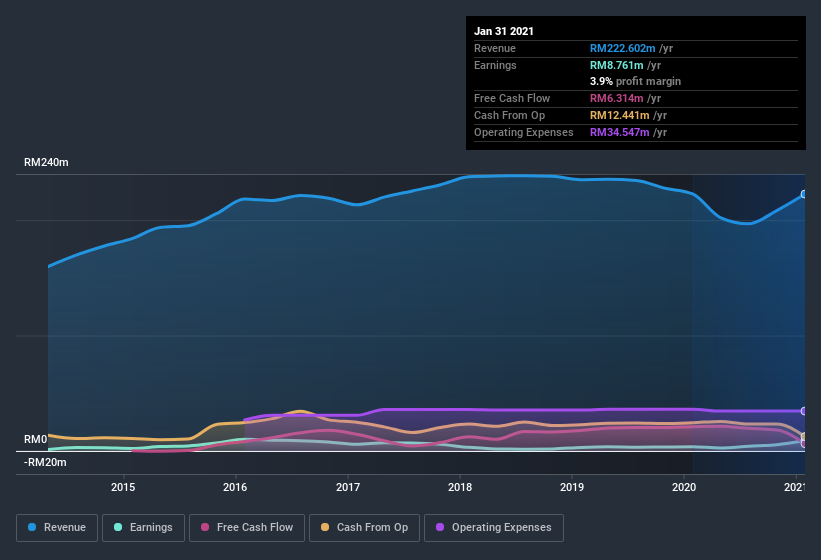Click the RM12.441m cash from op value
Viewport: 821px width, 560px height.
click(619, 115)
